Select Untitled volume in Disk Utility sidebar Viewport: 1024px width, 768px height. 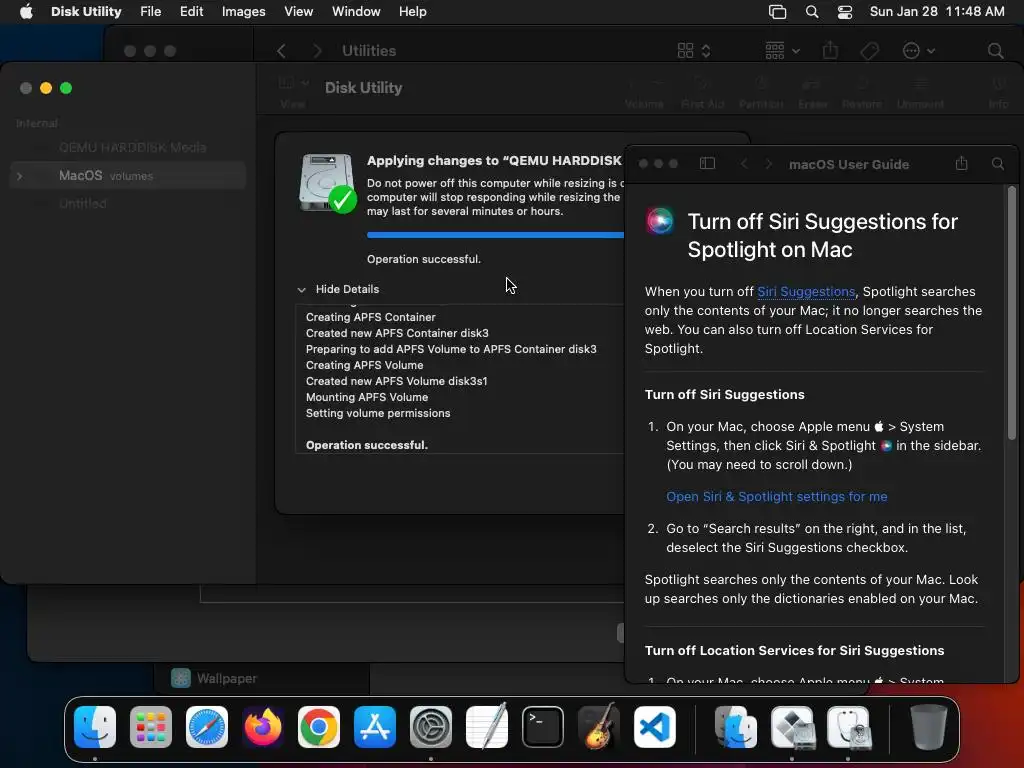tap(82, 204)
